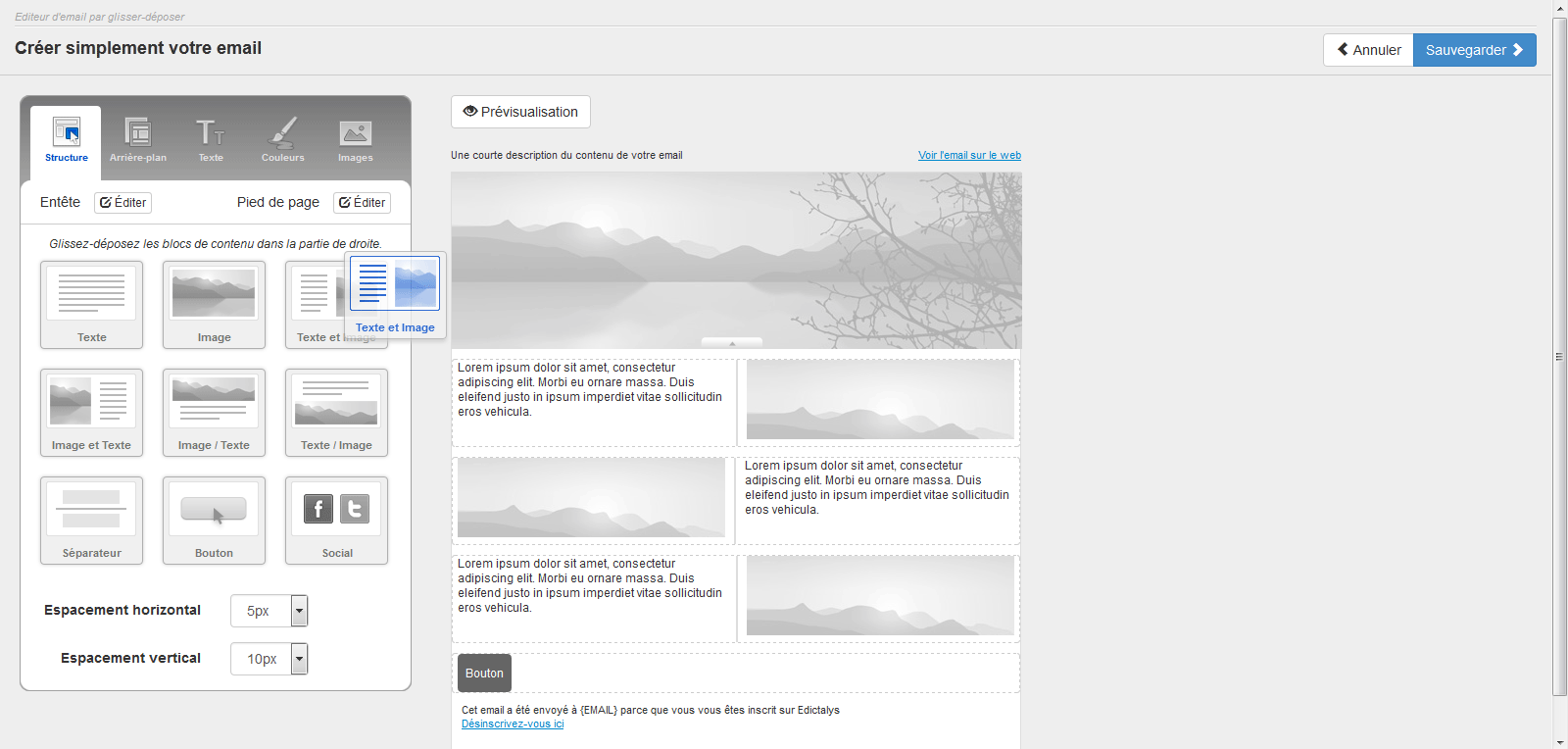Screen dimensions: 1568x749
Task: Select the Texte content block icon
Action: [x=91, y=304]
